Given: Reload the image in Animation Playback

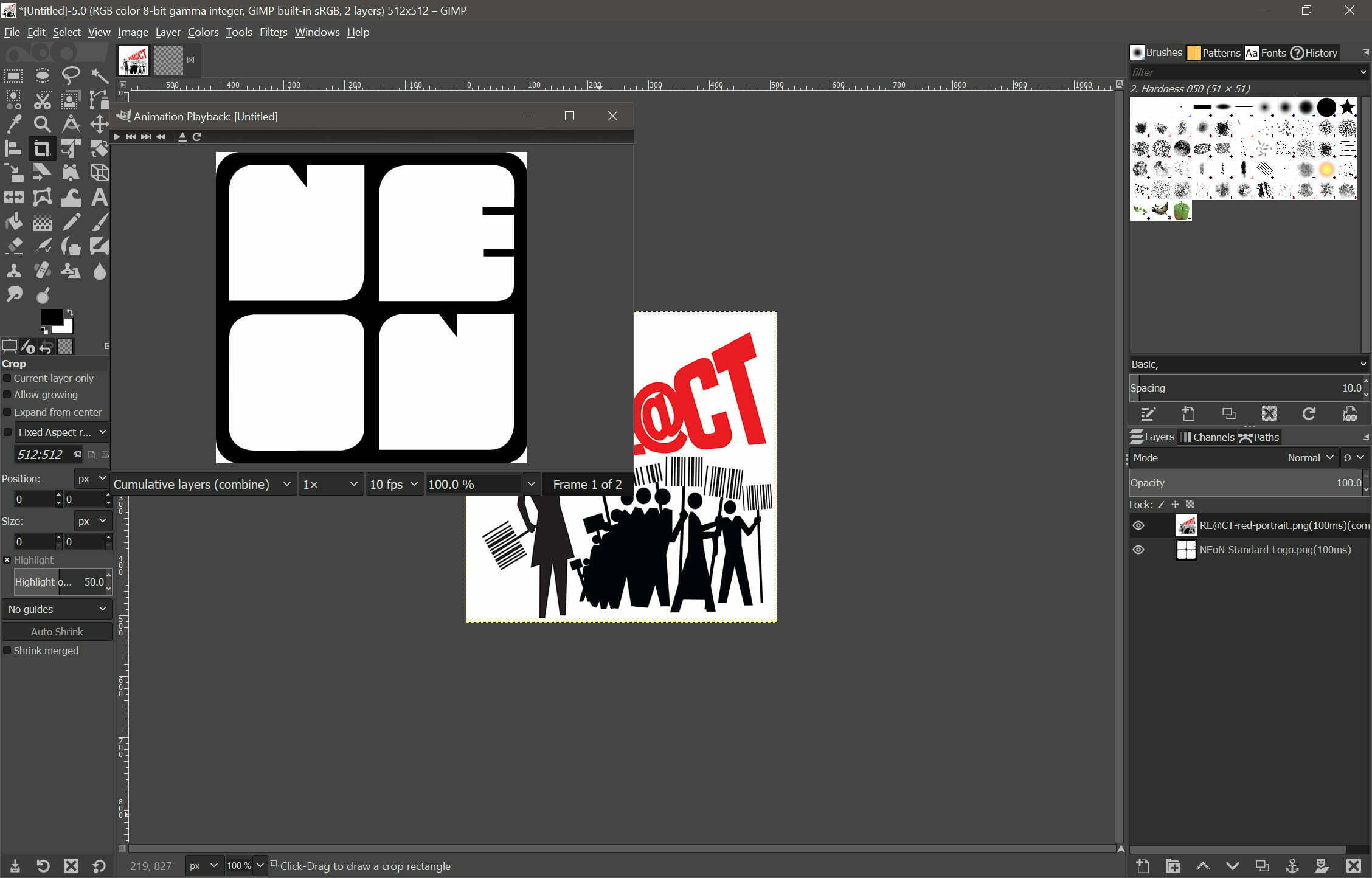Looking at the screenshot, I should coord(197,137).
